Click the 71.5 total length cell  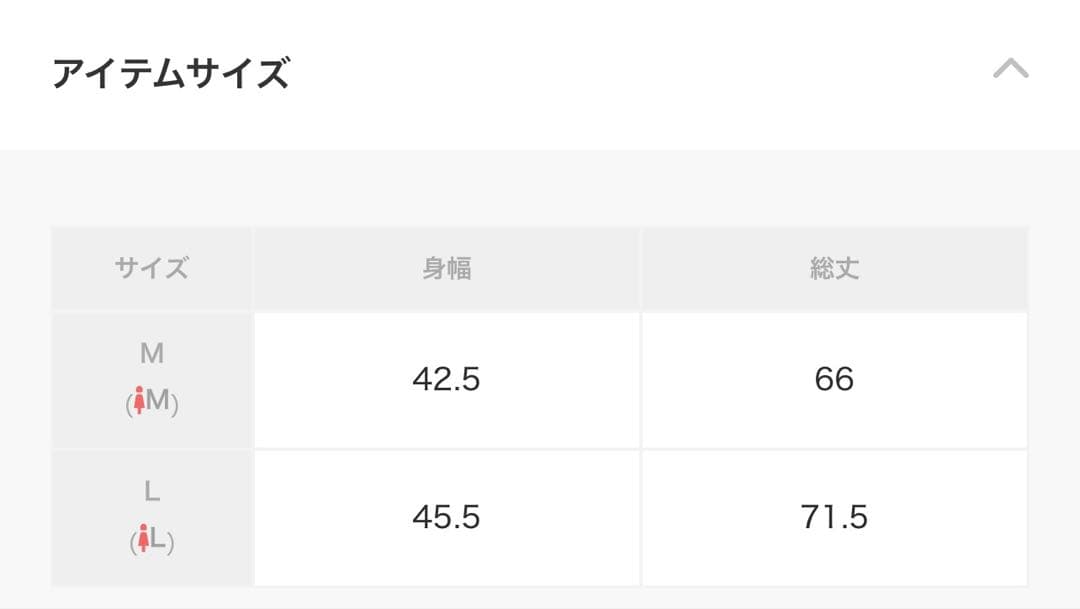tap(834, 517)
